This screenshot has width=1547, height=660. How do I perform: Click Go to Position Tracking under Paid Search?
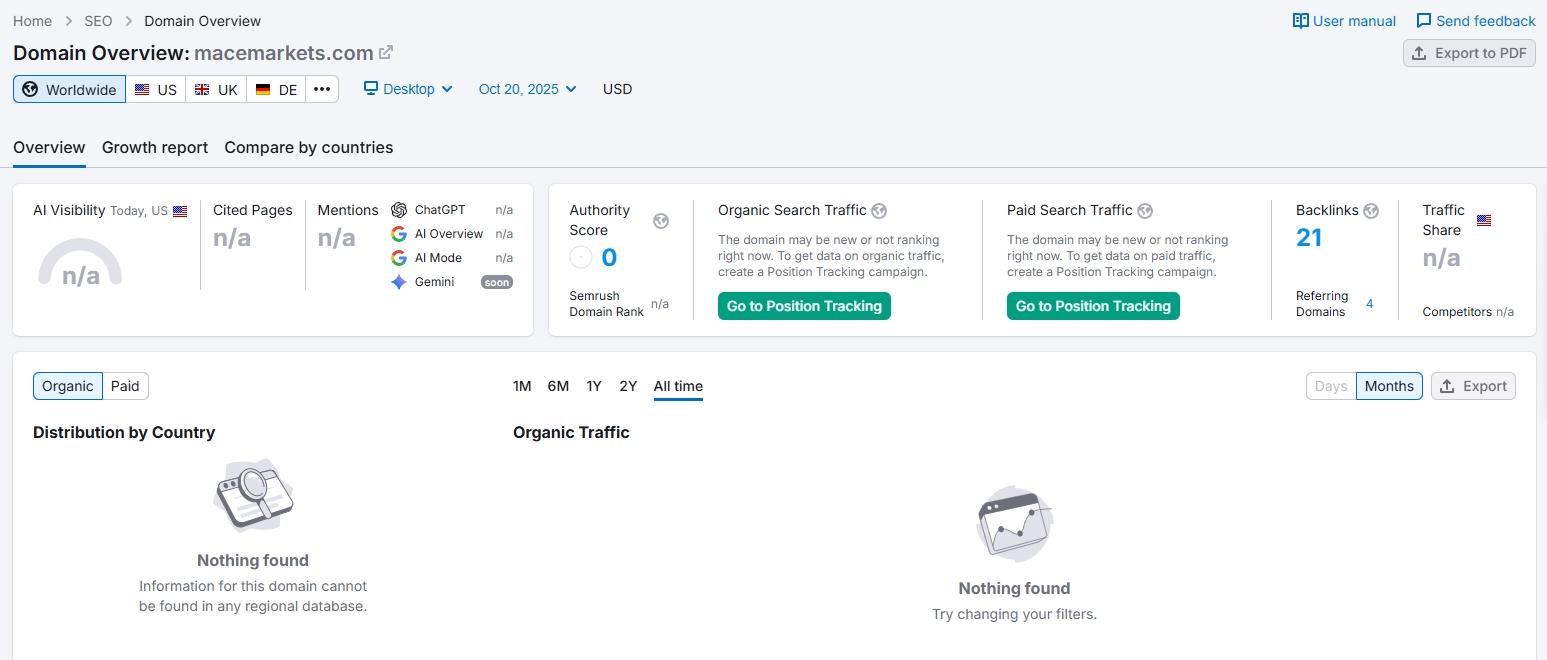pyautogui.click(x=1093, y=306)
